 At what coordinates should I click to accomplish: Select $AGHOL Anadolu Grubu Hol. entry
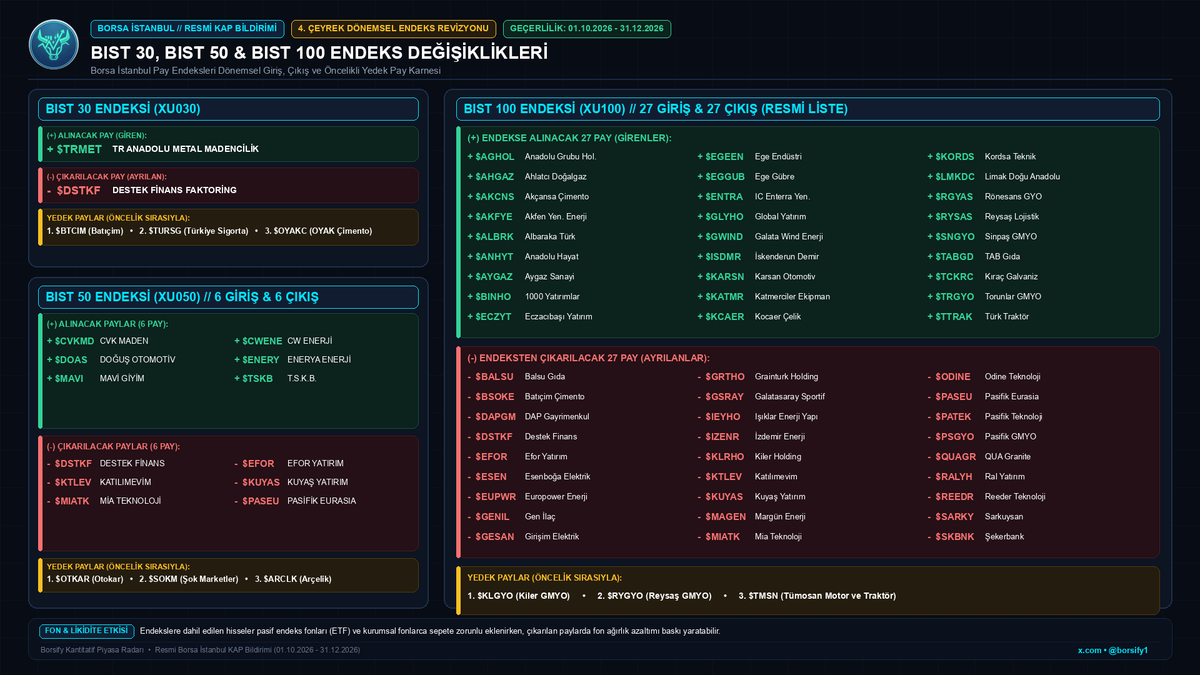coord(533,157)
